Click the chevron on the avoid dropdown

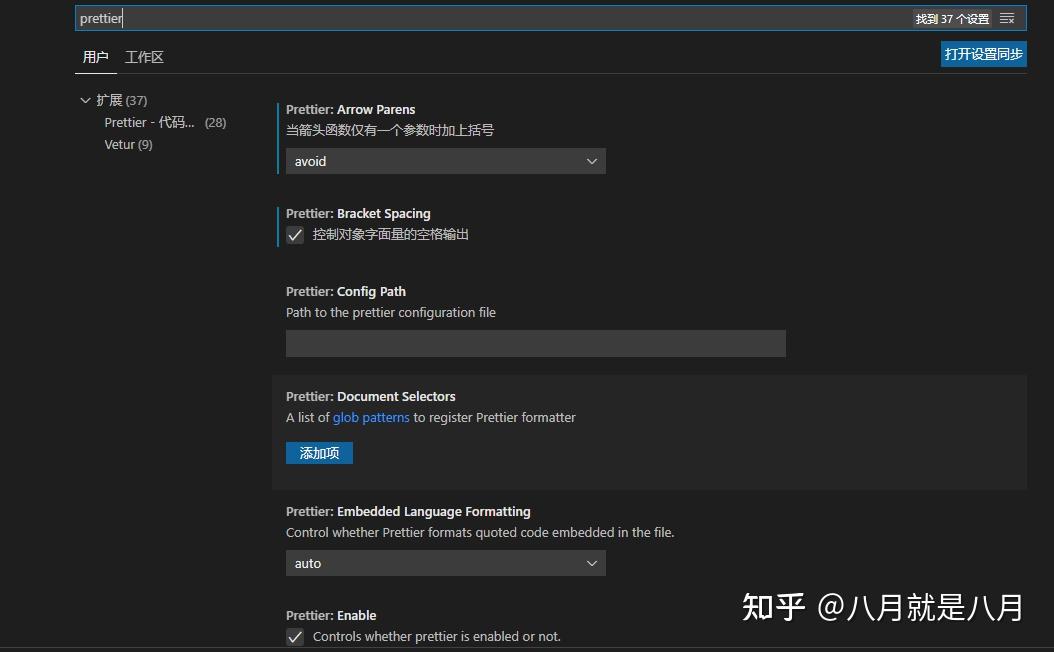[x=591, y=161]
